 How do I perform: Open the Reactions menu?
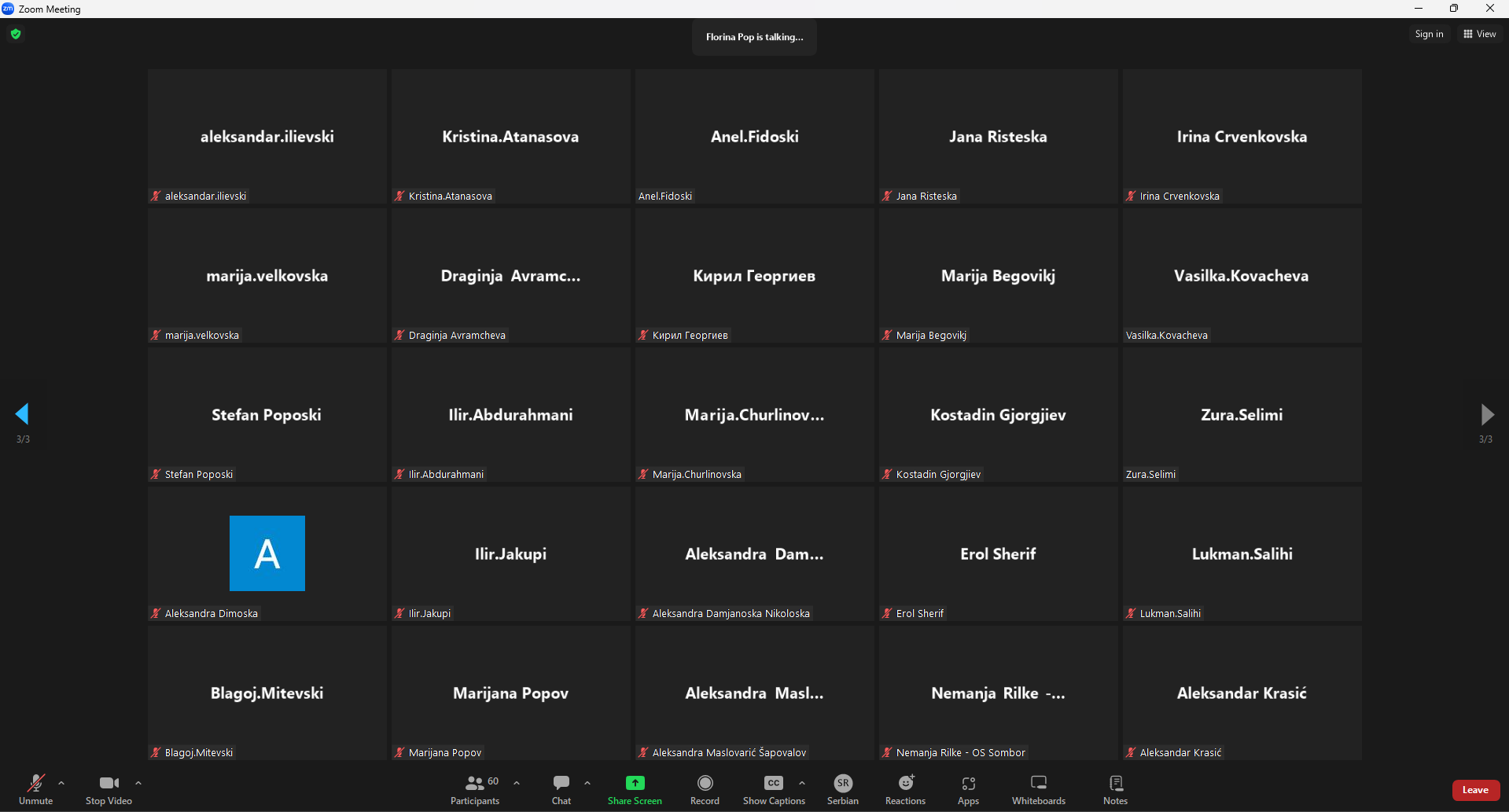pyautogui.click(x=906, y=789)
